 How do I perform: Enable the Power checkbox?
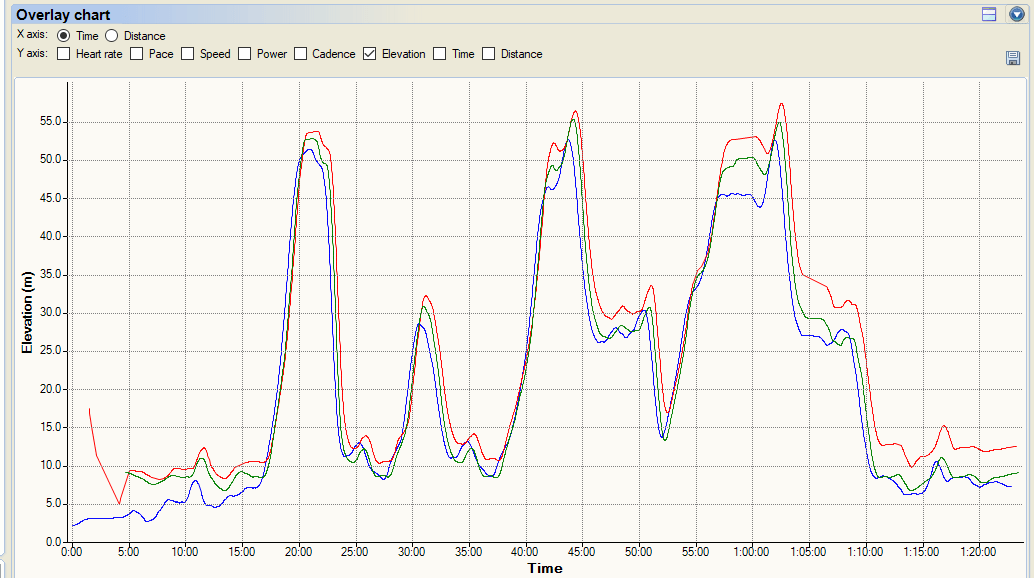(245, 54)
